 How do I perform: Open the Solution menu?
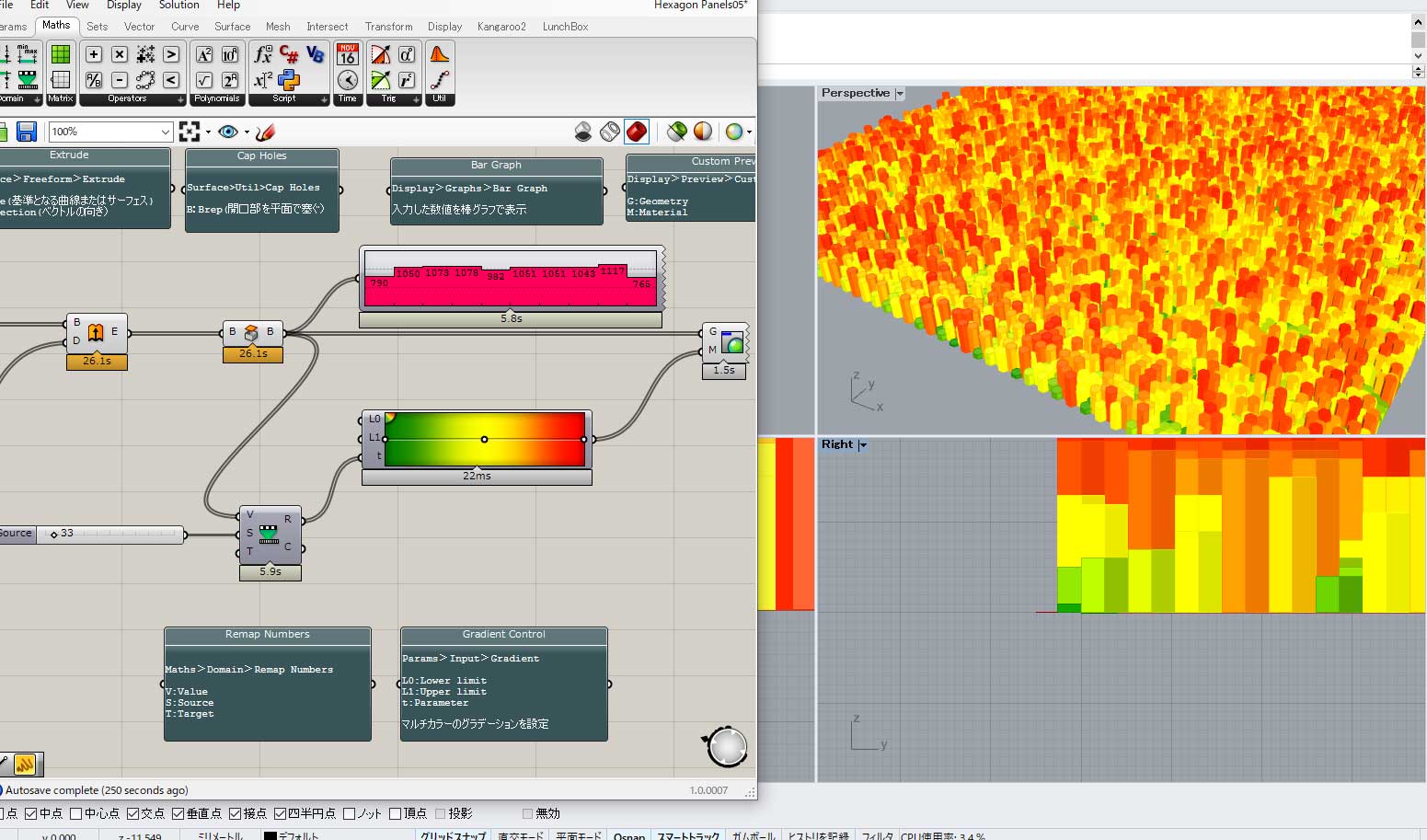coord(178,5)
